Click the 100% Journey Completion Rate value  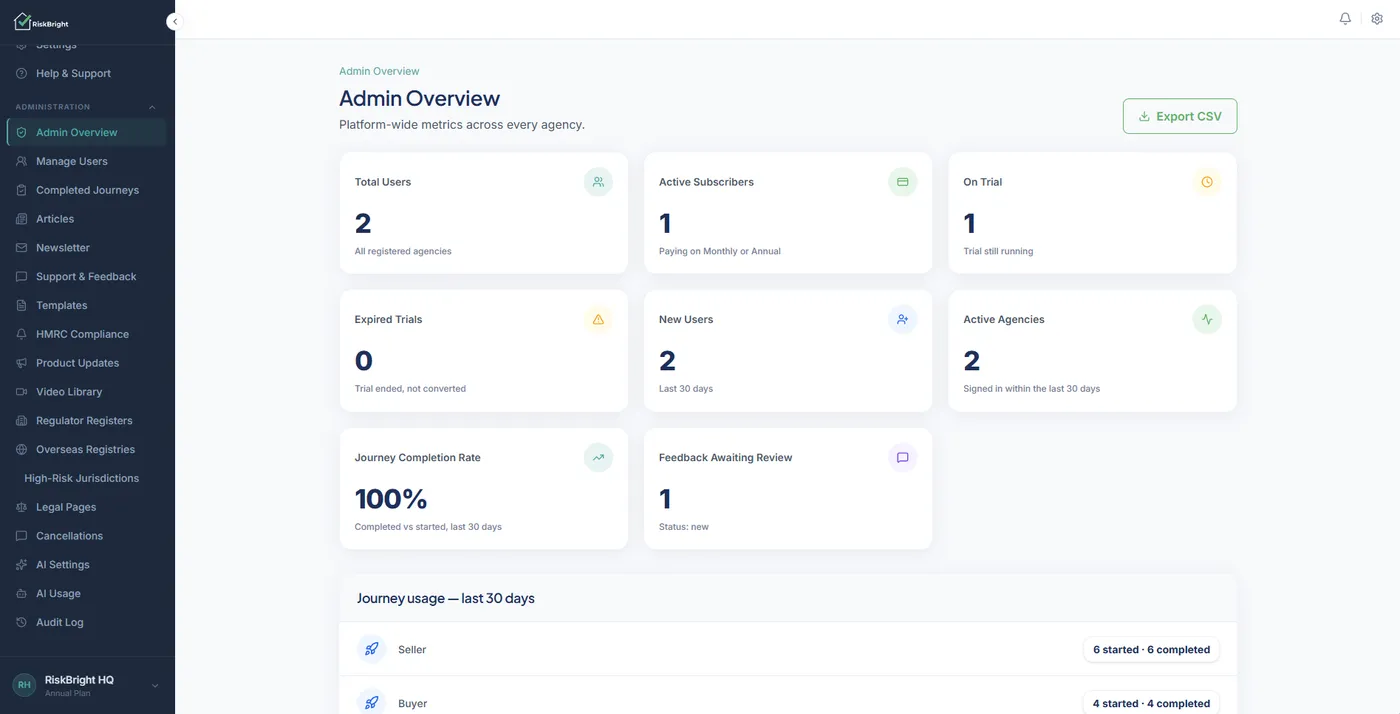click(391, 498)
